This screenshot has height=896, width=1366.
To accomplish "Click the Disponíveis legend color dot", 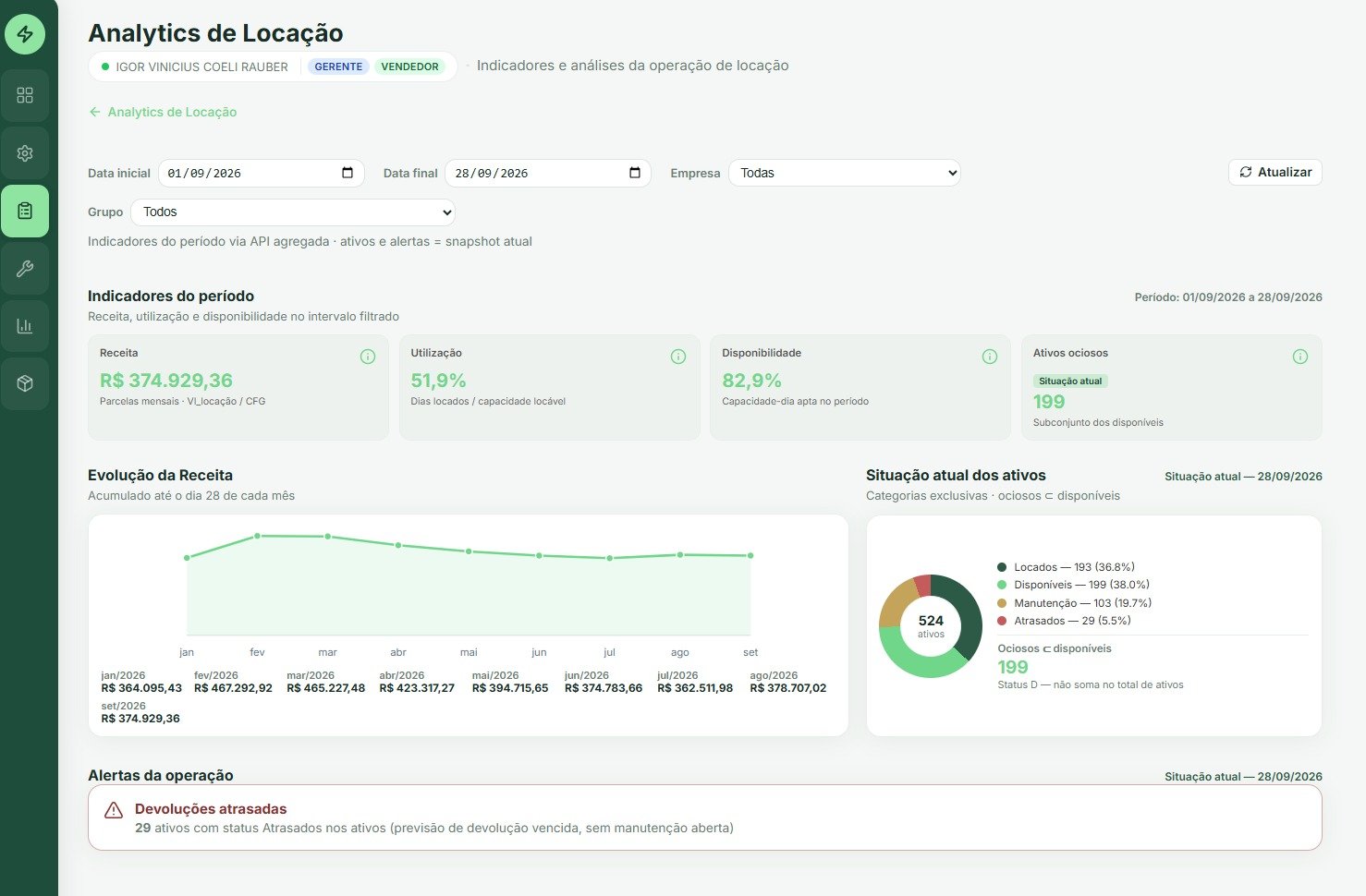I will pyautogui.click(x=1002, y=585).
